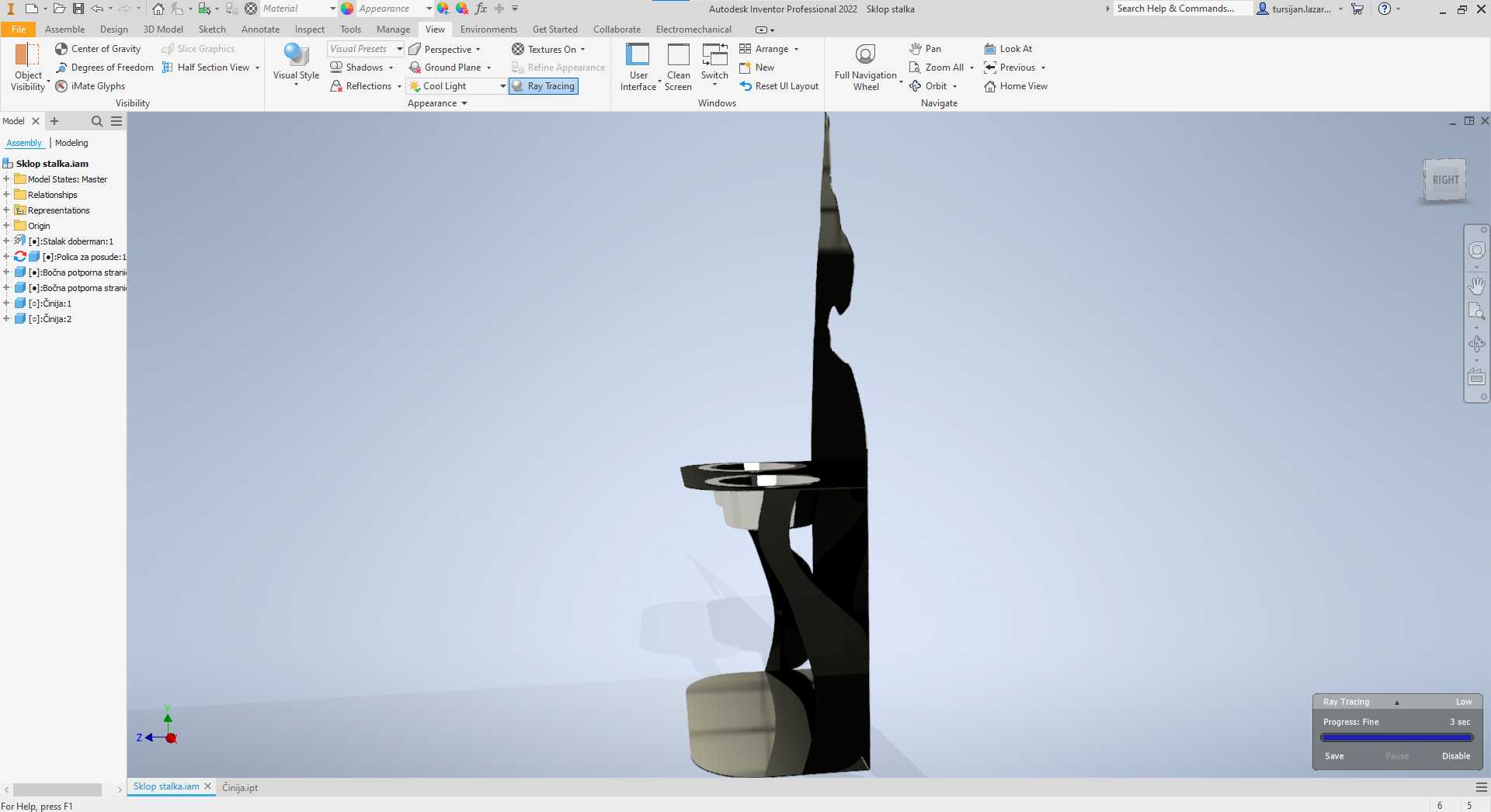Switch browser to Modeling view
Screen dimensions: 1491x812
click(71, 143)
